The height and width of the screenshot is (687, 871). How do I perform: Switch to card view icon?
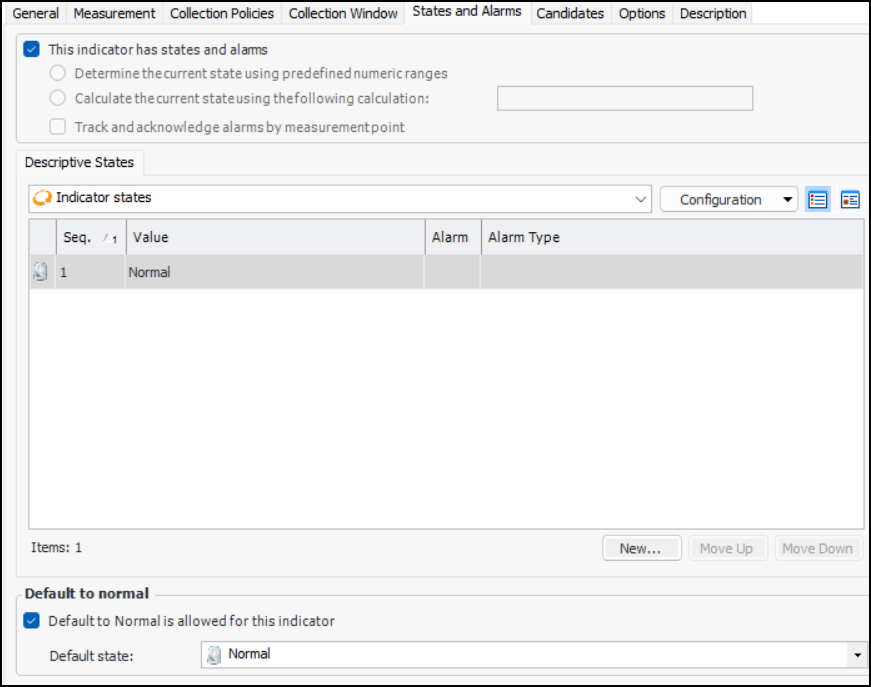click(850, 200)
